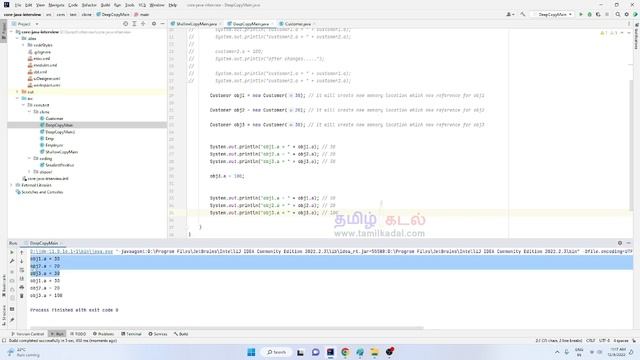Click the Run console horizontal scrollbar

point(227,328)
